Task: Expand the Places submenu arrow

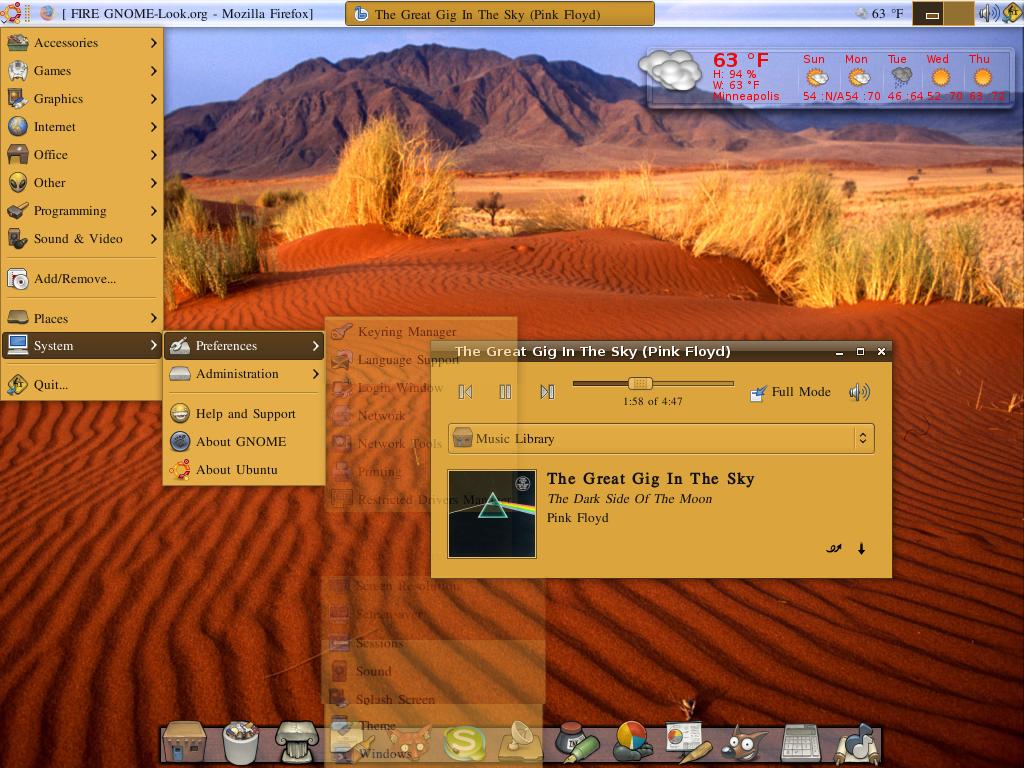Action: tap(153, 318)
